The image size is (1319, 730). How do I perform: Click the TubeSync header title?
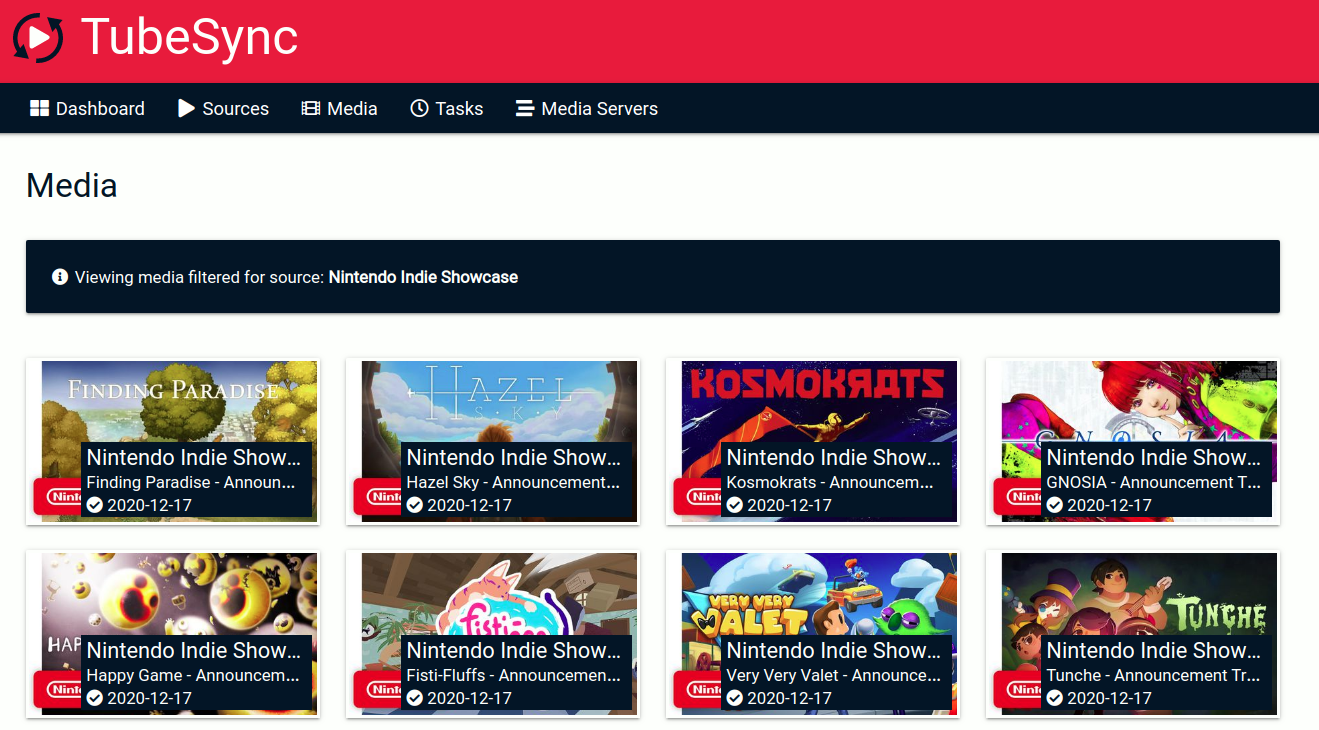(189, 38)
